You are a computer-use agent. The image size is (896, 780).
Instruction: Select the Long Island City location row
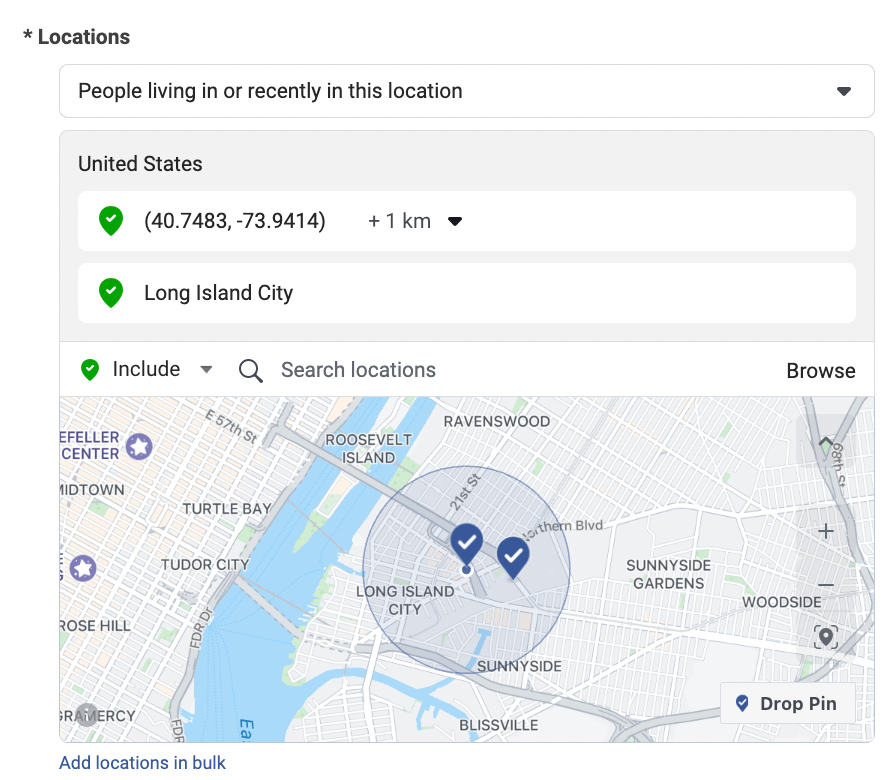tap(466, 293)
